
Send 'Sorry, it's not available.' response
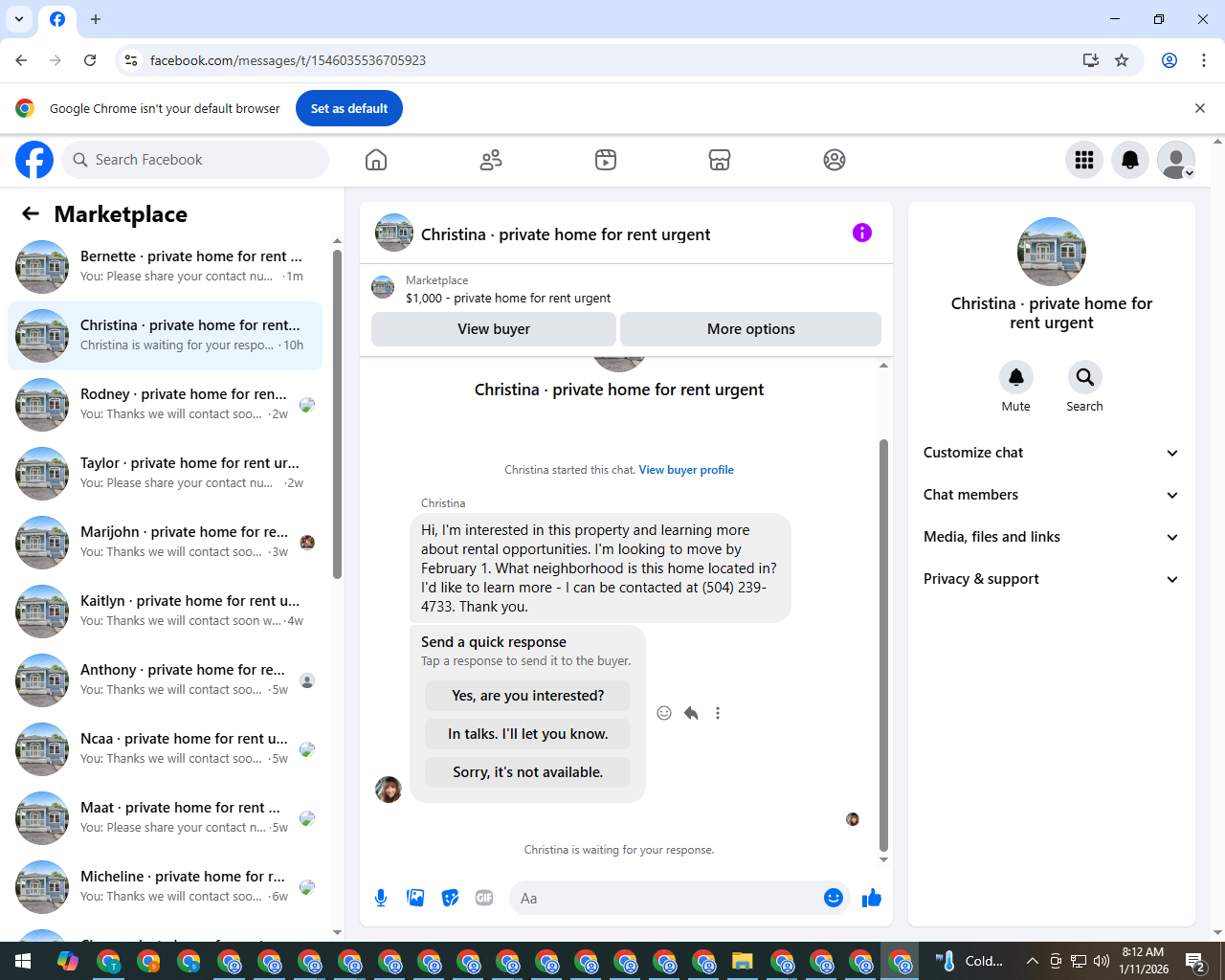(x=528, y=772)
